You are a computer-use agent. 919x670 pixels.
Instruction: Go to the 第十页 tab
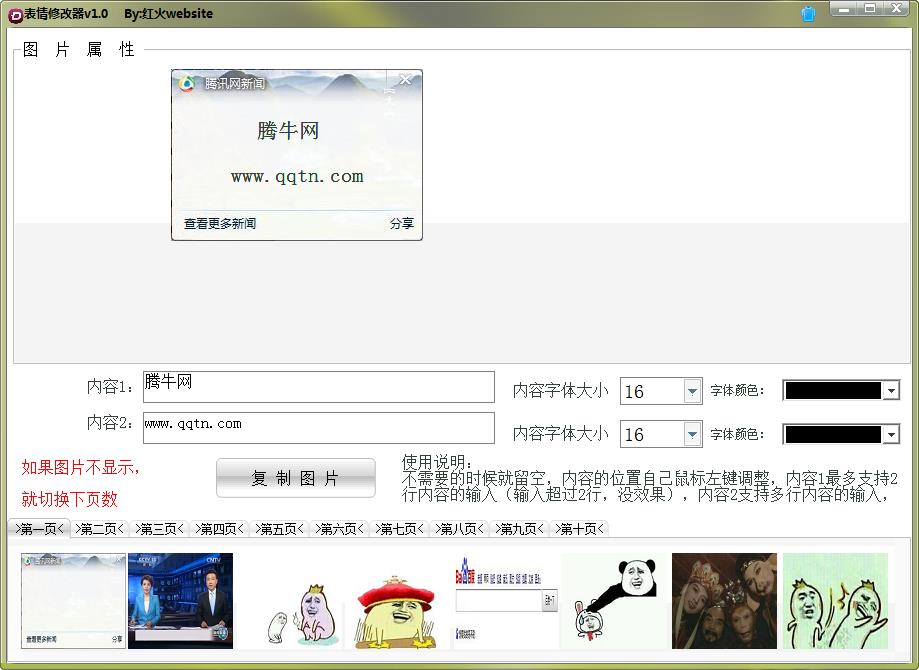coord(579,529)
